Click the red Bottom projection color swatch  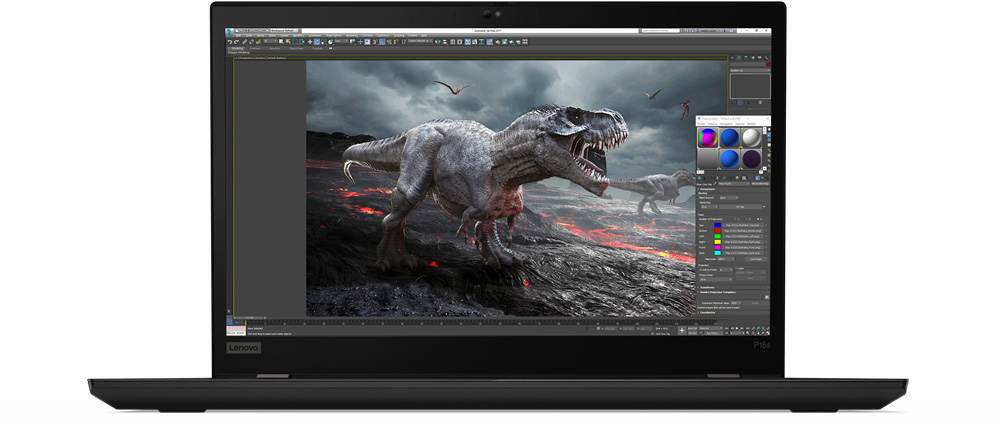click(717, 233)
